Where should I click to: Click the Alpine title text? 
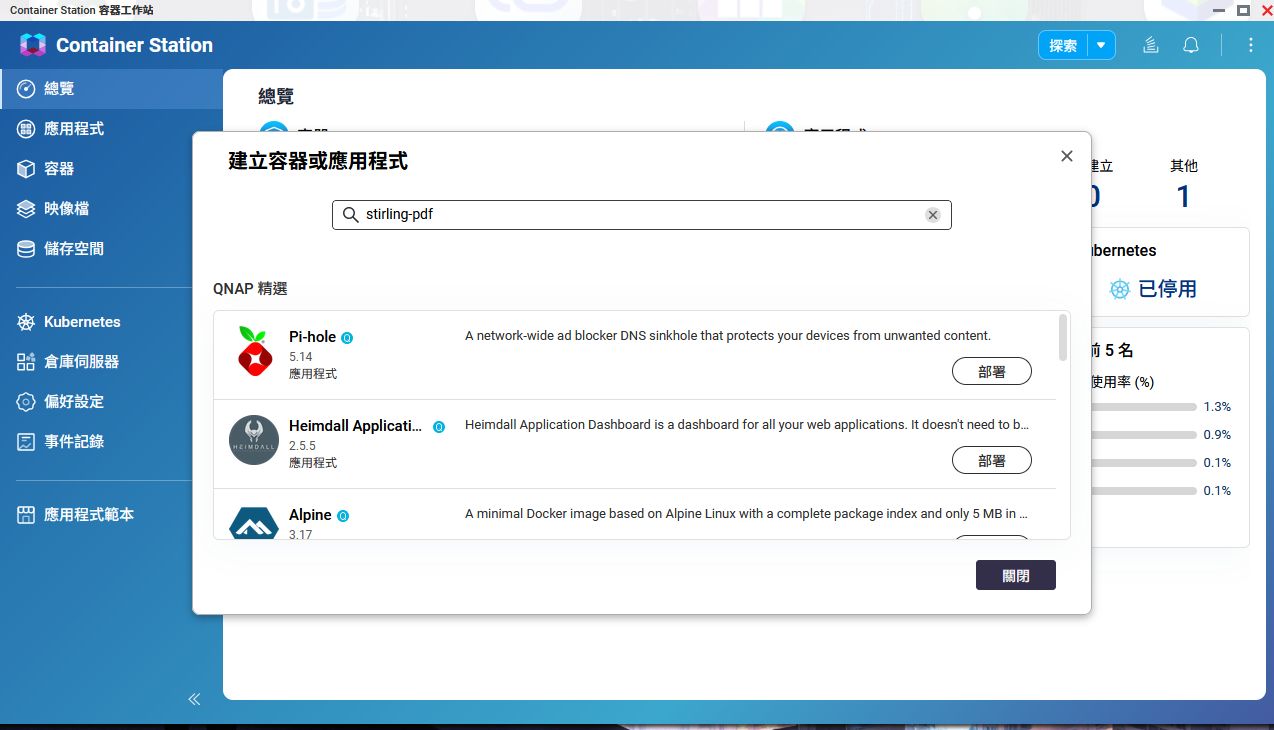(x=310, y=515)
